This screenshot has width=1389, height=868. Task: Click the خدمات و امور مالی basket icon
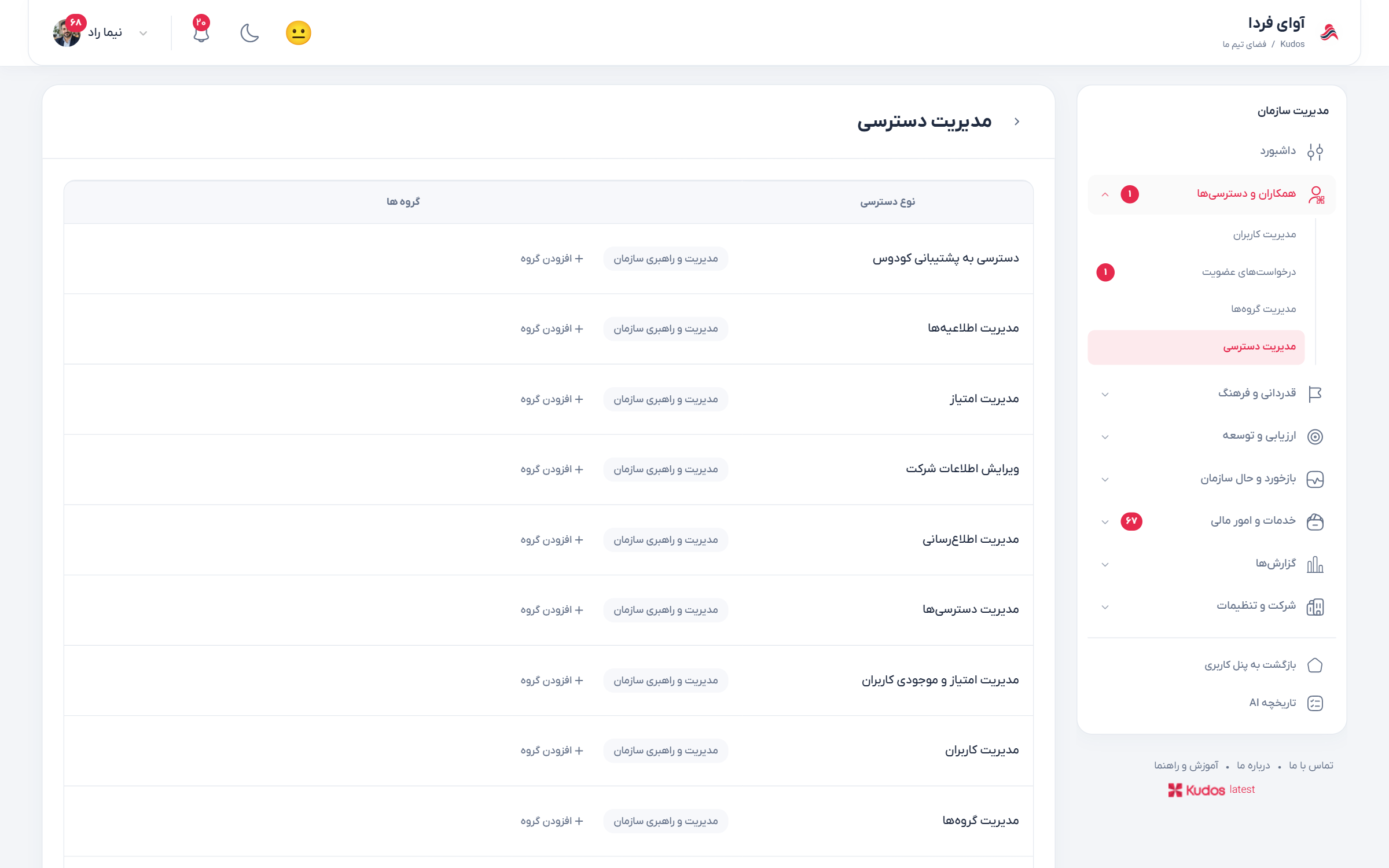coord(1315,521)
